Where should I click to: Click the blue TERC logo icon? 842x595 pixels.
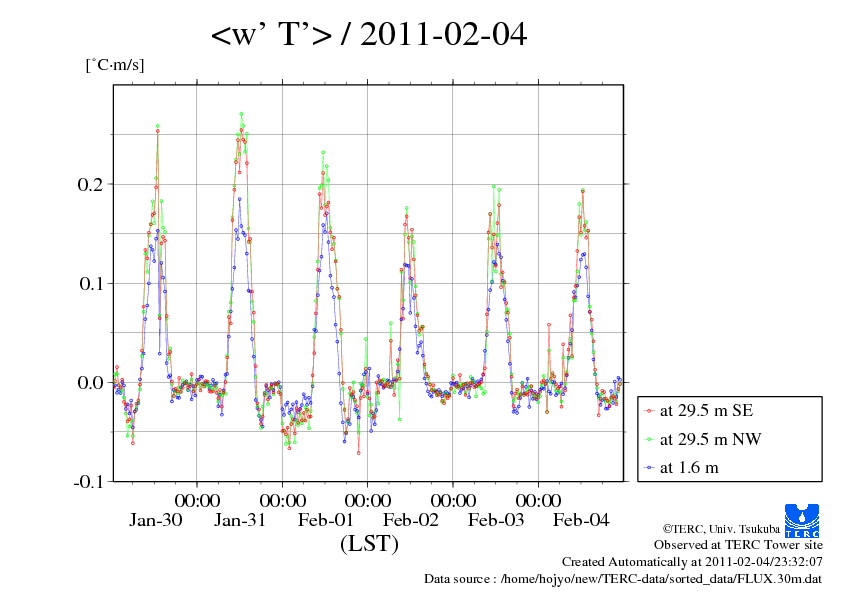802,520
